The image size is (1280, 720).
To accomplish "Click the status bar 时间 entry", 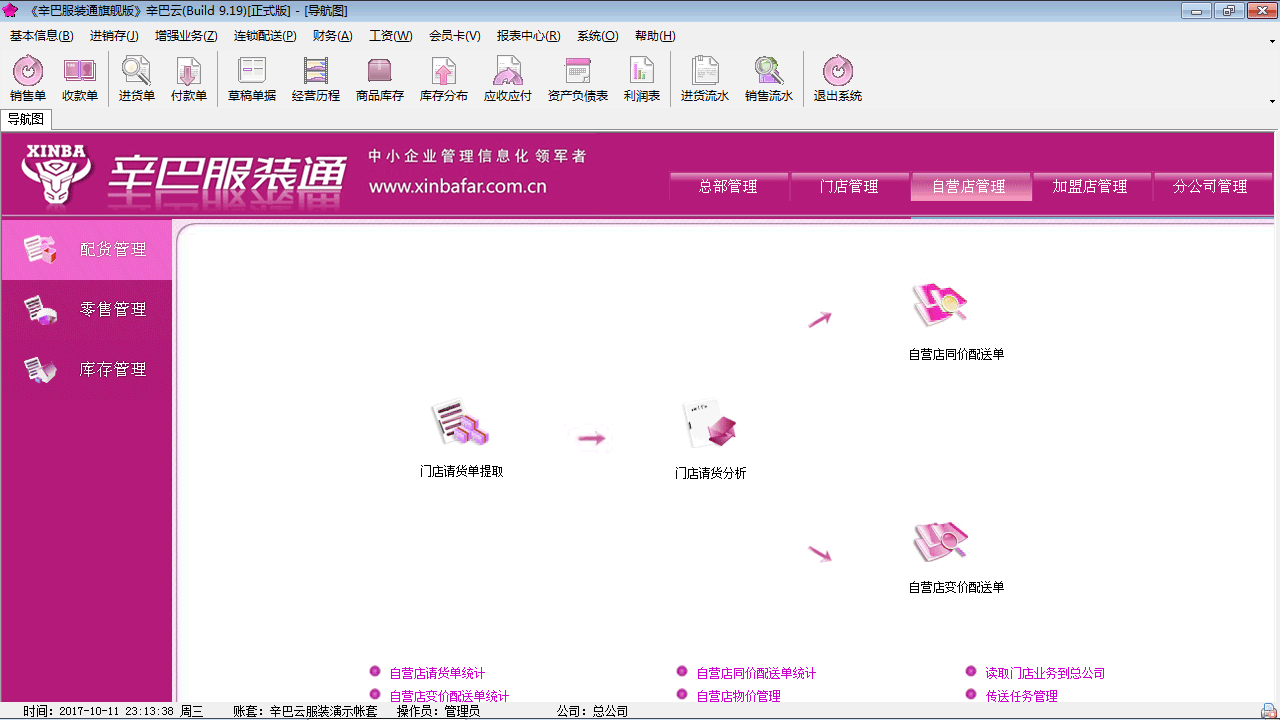I will [113, 711].
